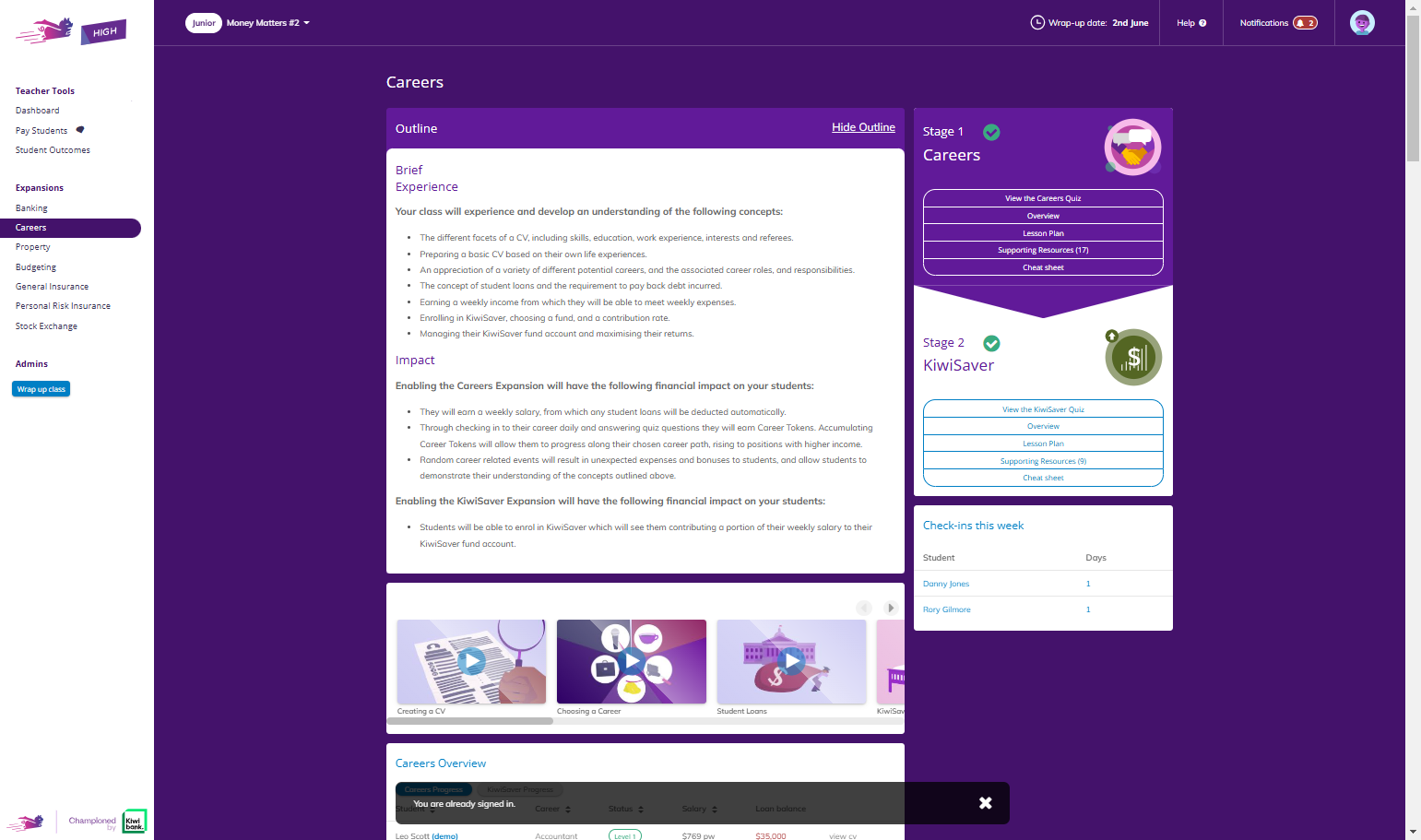Dismiss the already signed in message
Viewport: 1421px width, 840px height.
click(x=985, y=803)
